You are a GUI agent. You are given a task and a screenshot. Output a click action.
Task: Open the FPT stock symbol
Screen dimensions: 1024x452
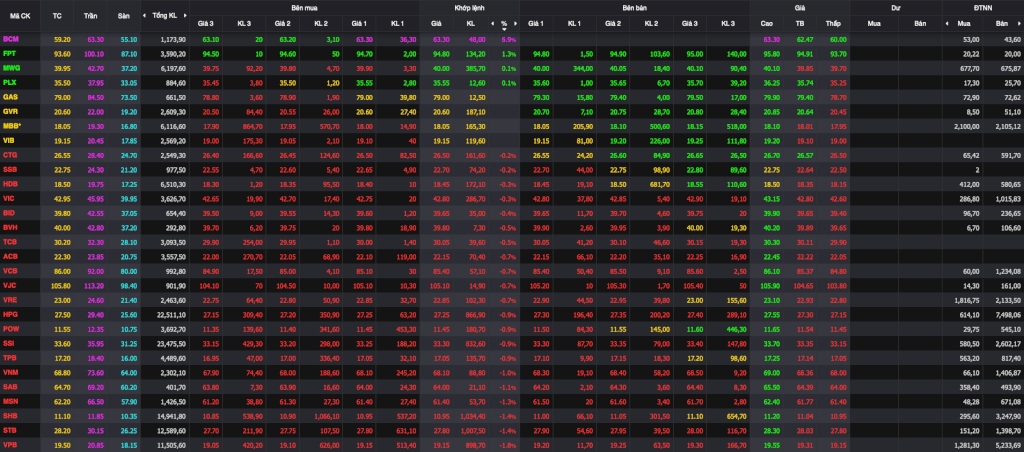9,53
